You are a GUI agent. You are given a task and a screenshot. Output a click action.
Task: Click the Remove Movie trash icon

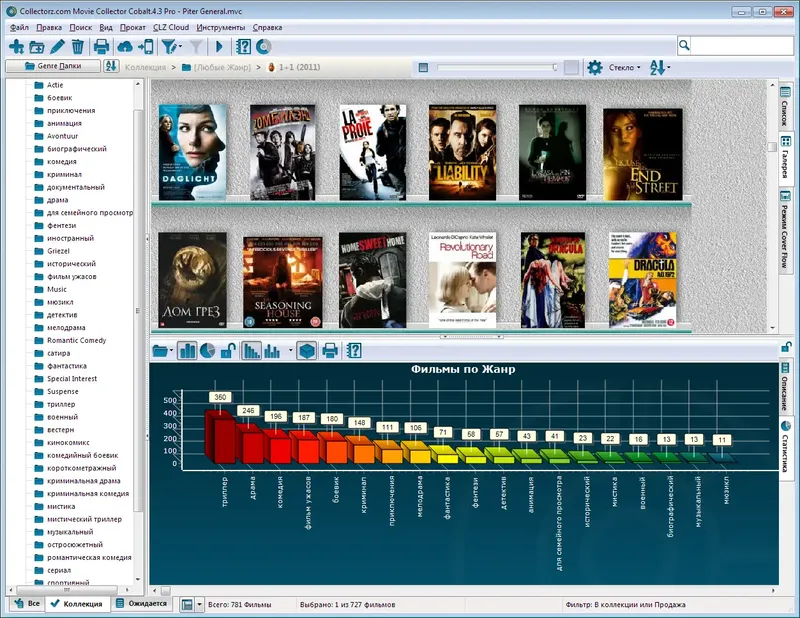click(78, 48)
